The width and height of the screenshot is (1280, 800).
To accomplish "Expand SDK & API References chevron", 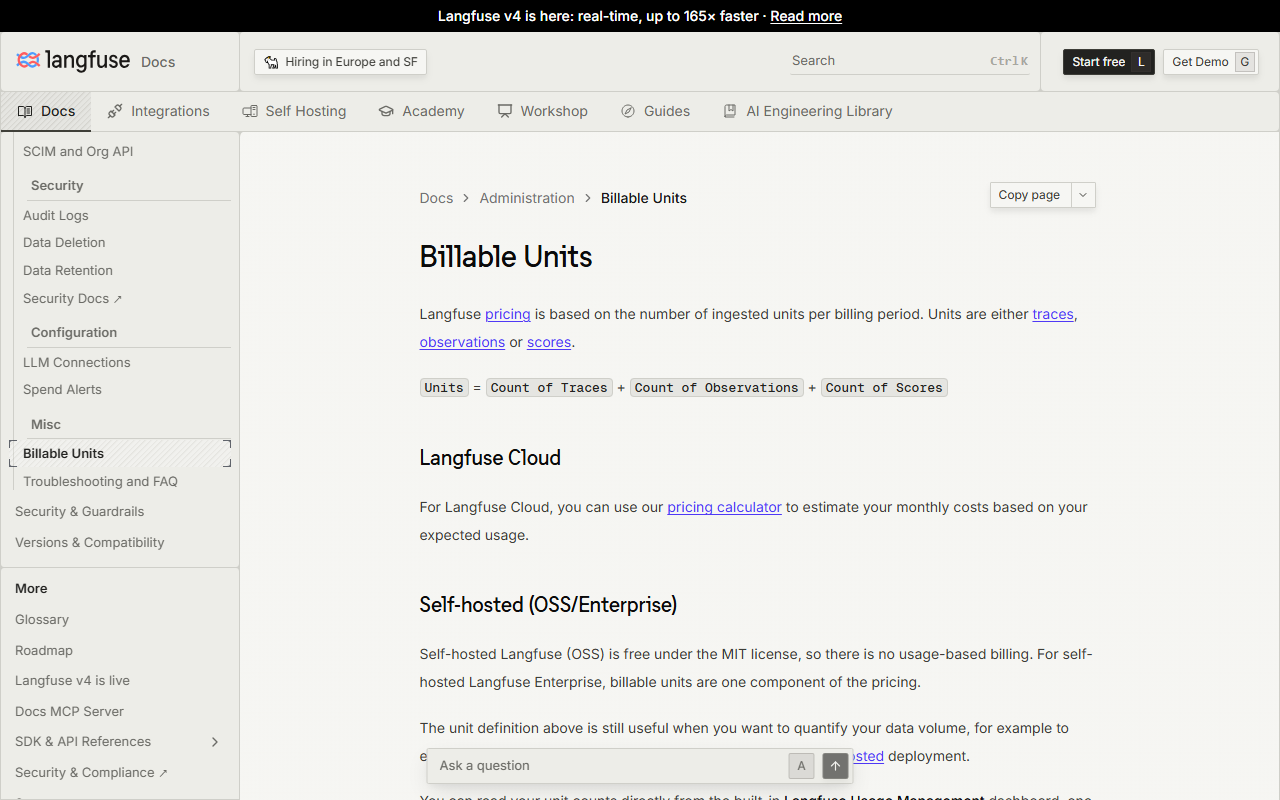I will click(214, 741).
